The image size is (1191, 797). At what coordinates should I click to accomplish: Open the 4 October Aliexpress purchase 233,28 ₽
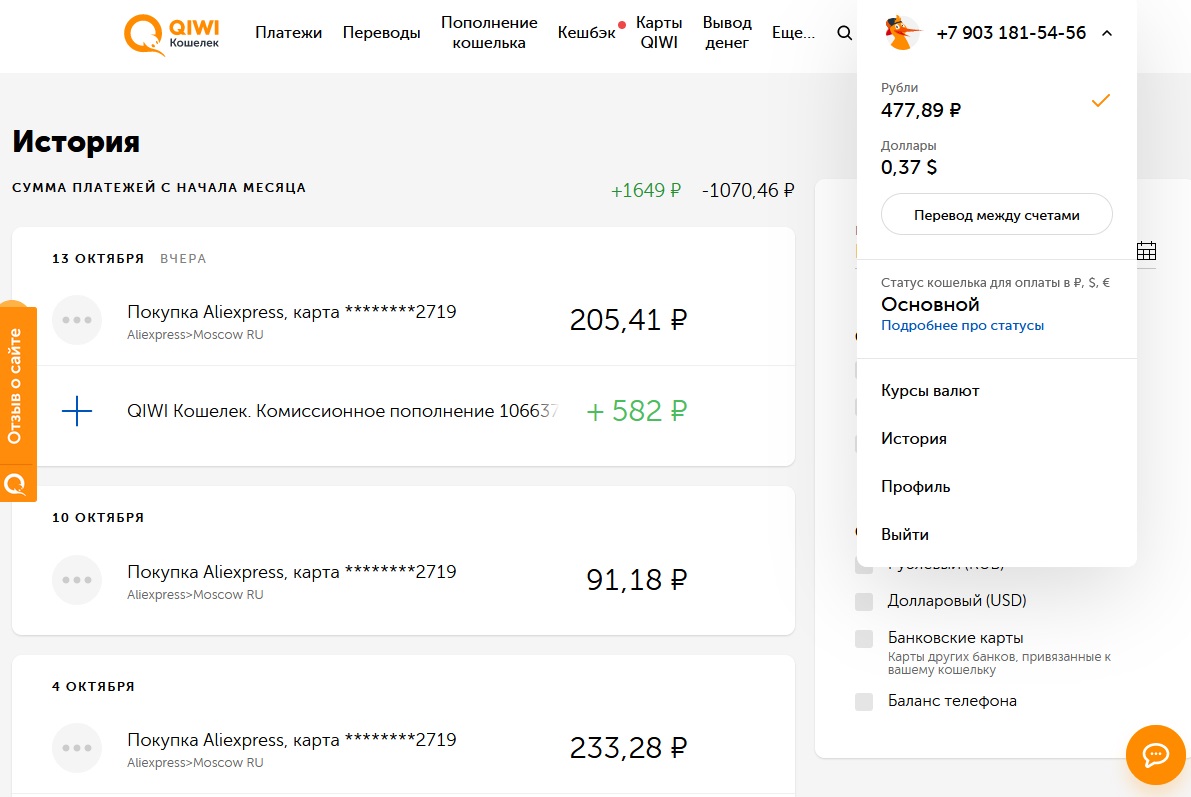point(403,748)
